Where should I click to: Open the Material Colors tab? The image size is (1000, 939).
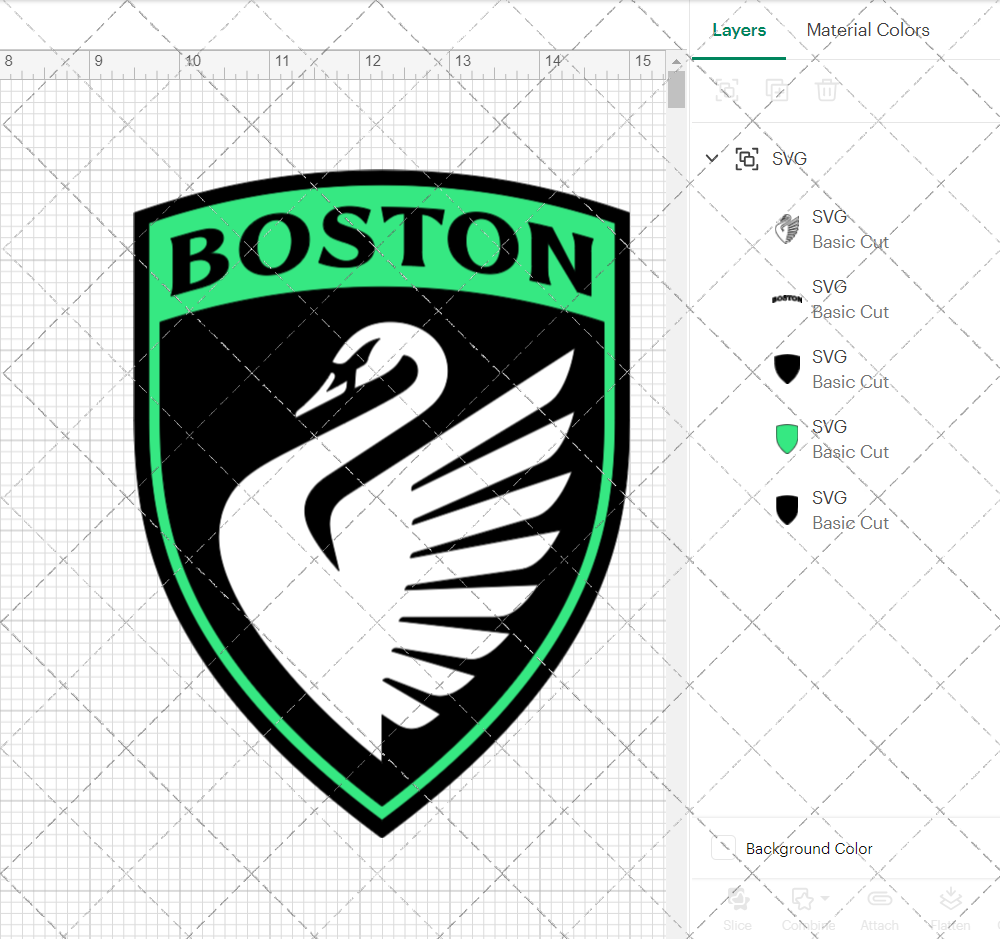coord(867,30)
